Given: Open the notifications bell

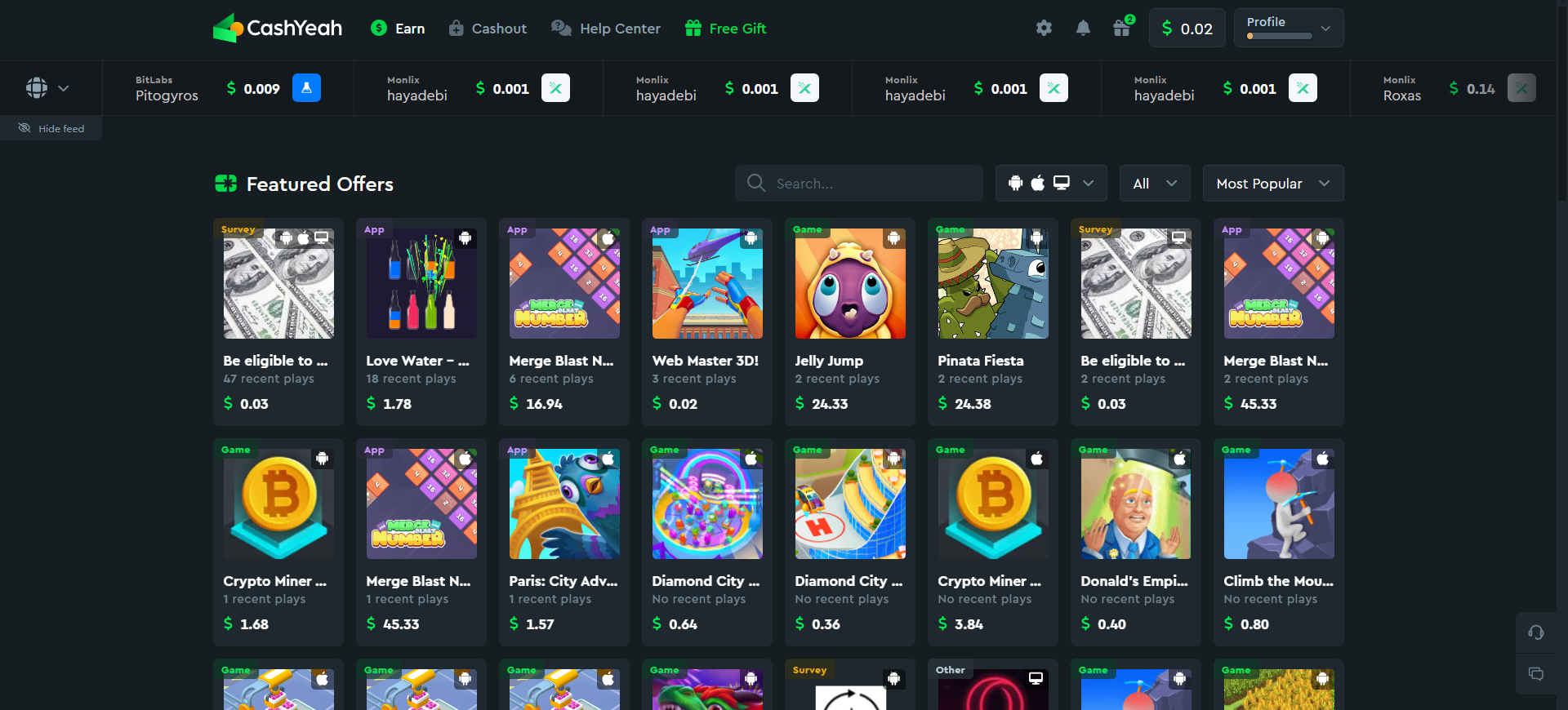Looking at the screenshot, I should 1083,28.
